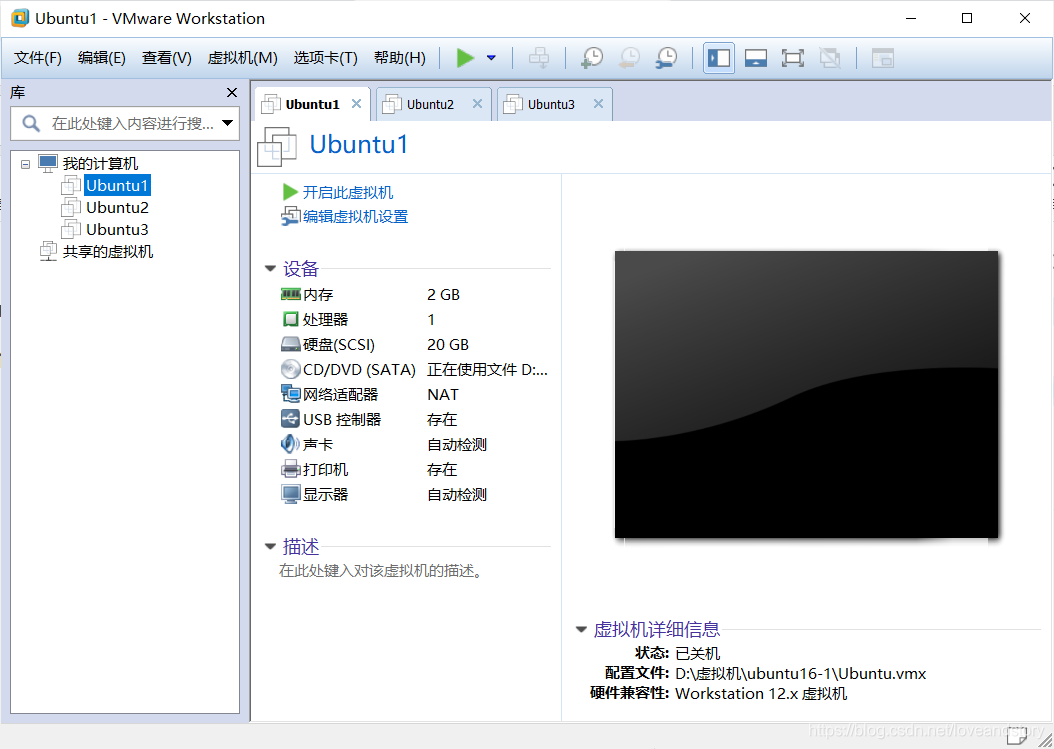The height and width of the screenshot is (749, 1054).
Task: Open the library search filter dropdown arrow
Action: pos(228,123)
